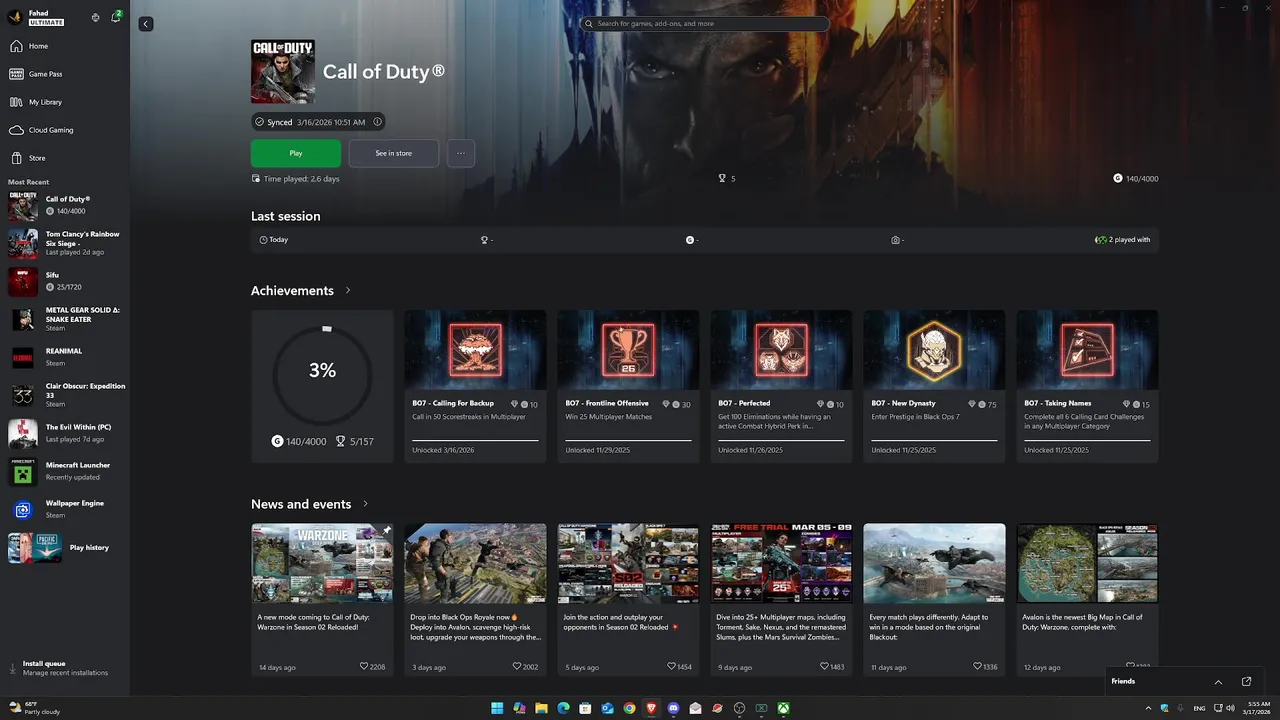This screenshot has width=1280, height=720.
Task: Click the print/device icon beside profile name
Action: [95, 17]
